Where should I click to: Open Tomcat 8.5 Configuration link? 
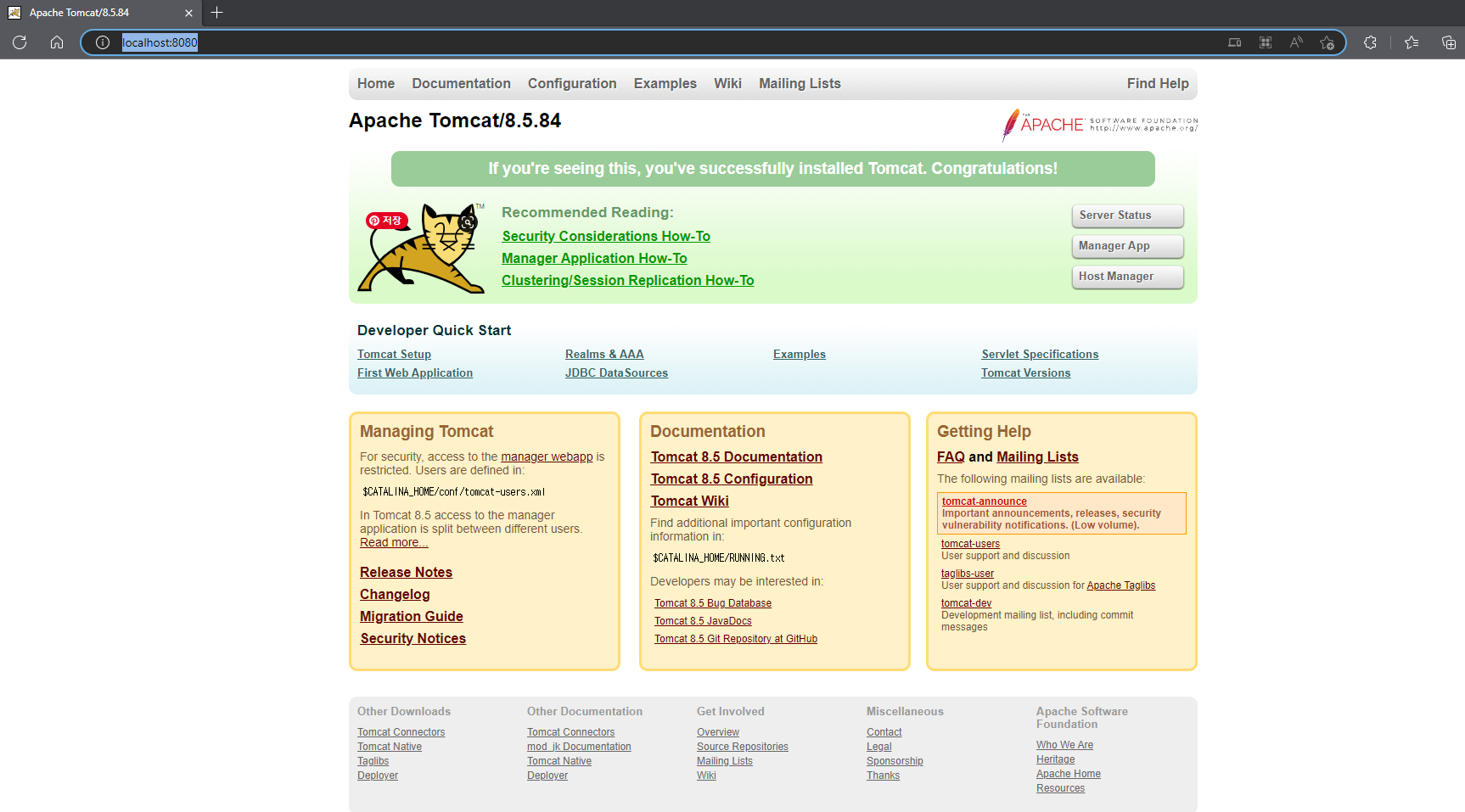pos(732,479)
